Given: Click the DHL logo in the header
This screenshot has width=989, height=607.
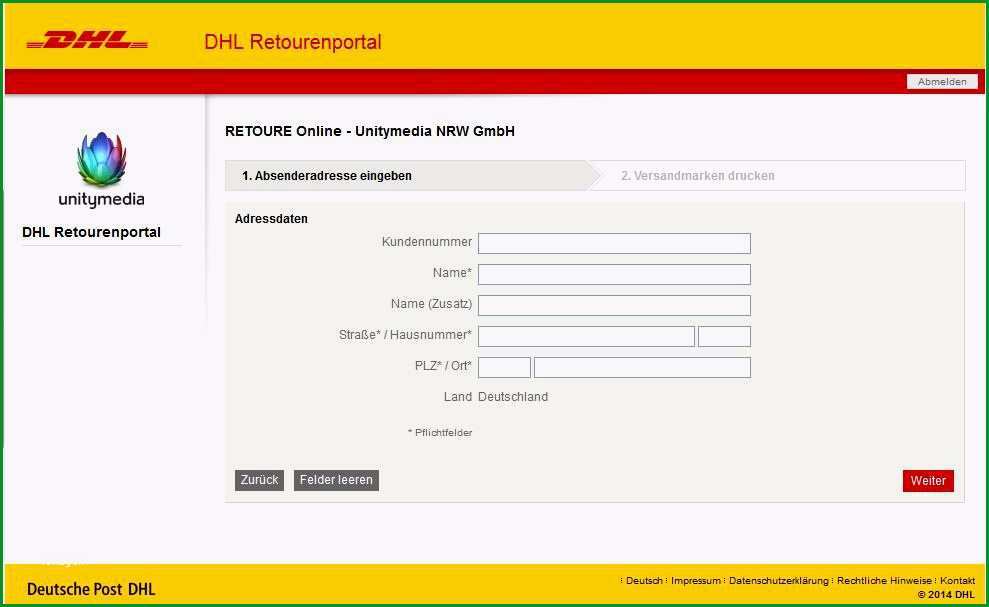Looking at the screenshot, I should point(87,40).
